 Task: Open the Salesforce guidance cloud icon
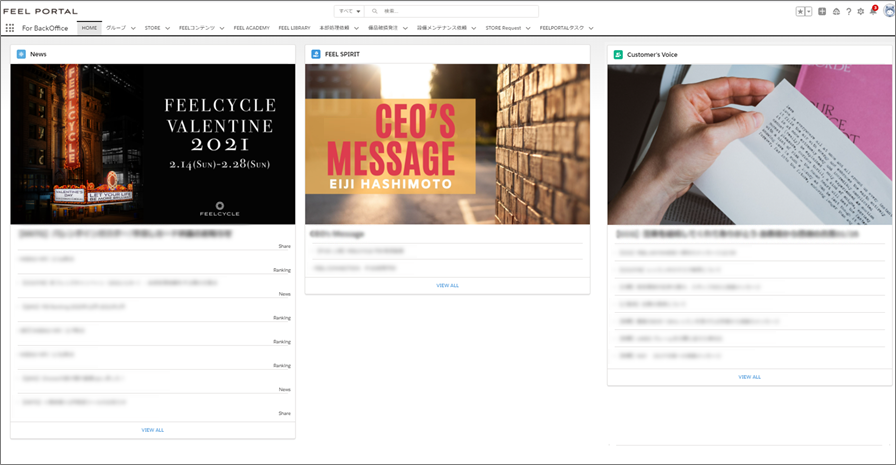tap(836, 11)
